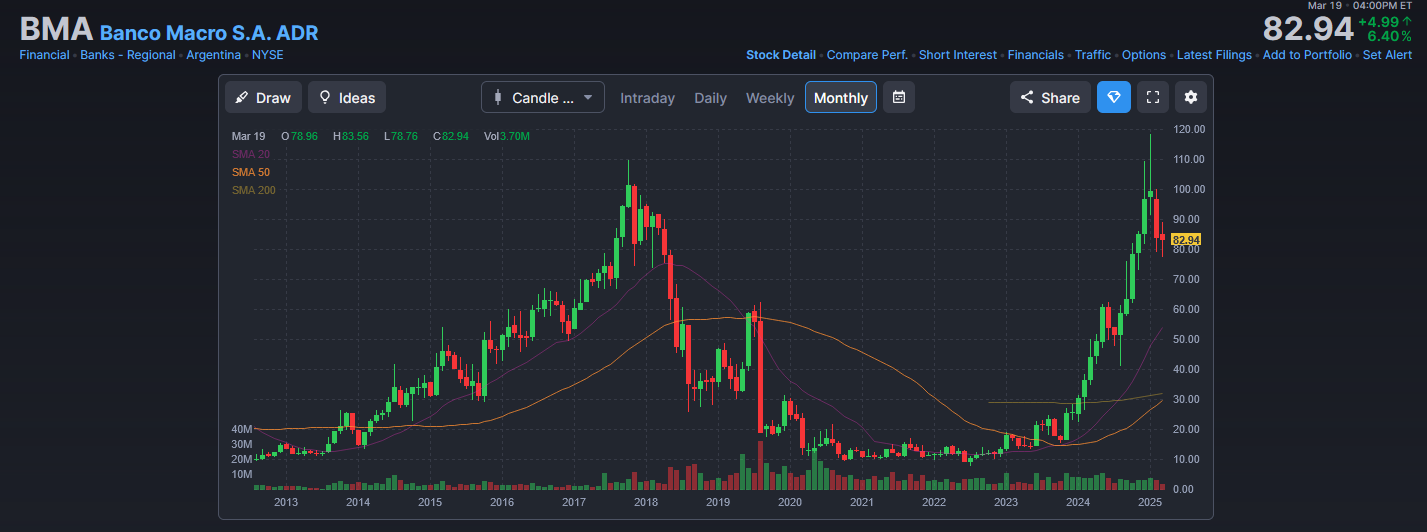Open the Ideas lightbulb button
Viewport: 1427px width, 532px height.
[x=346, y=97]
